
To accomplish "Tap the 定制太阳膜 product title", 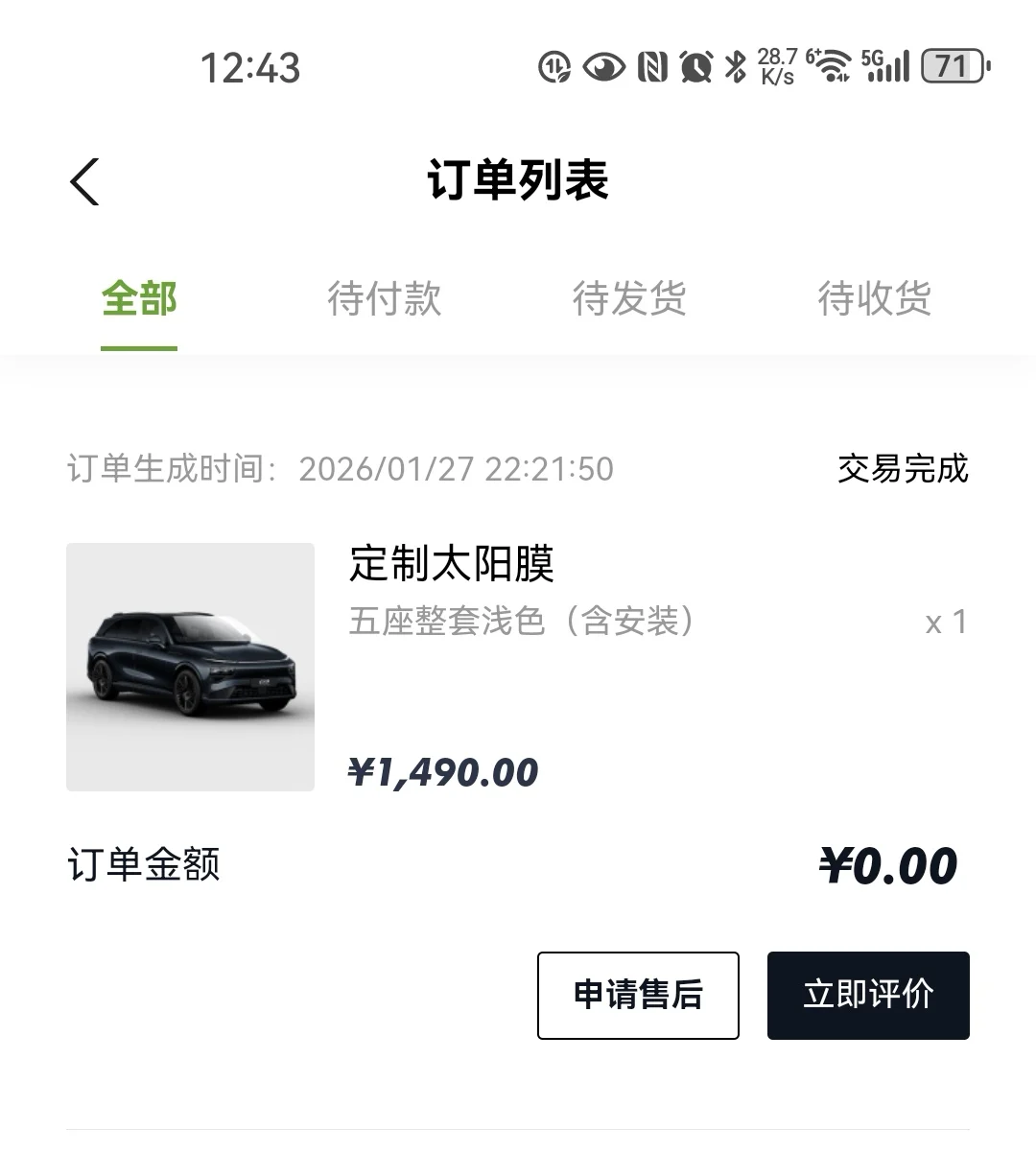I will [452, 563].
